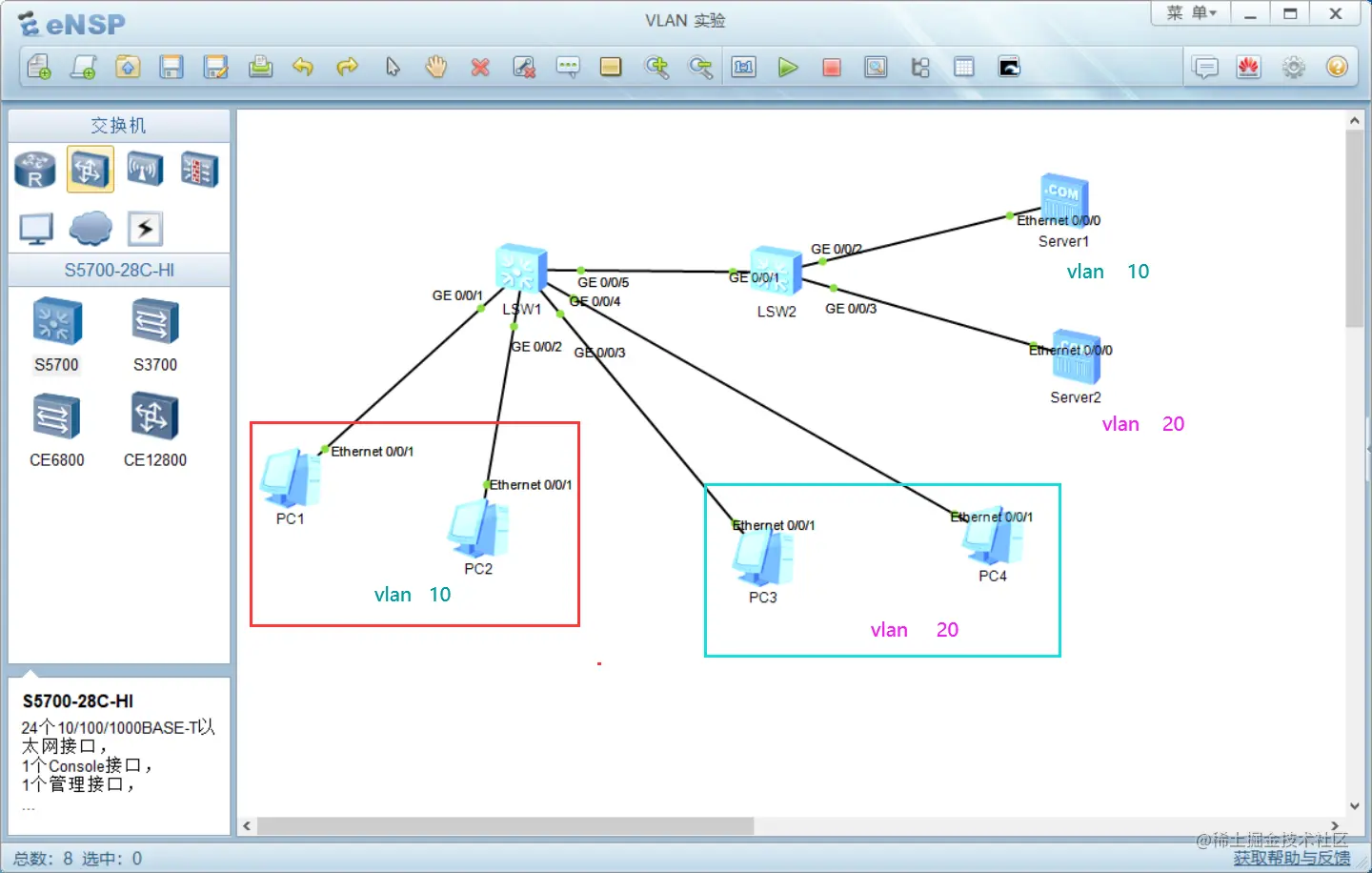Open eNSP settings gear
This screenshot has width=1372, height=873.
click(x=1293, y=67)
